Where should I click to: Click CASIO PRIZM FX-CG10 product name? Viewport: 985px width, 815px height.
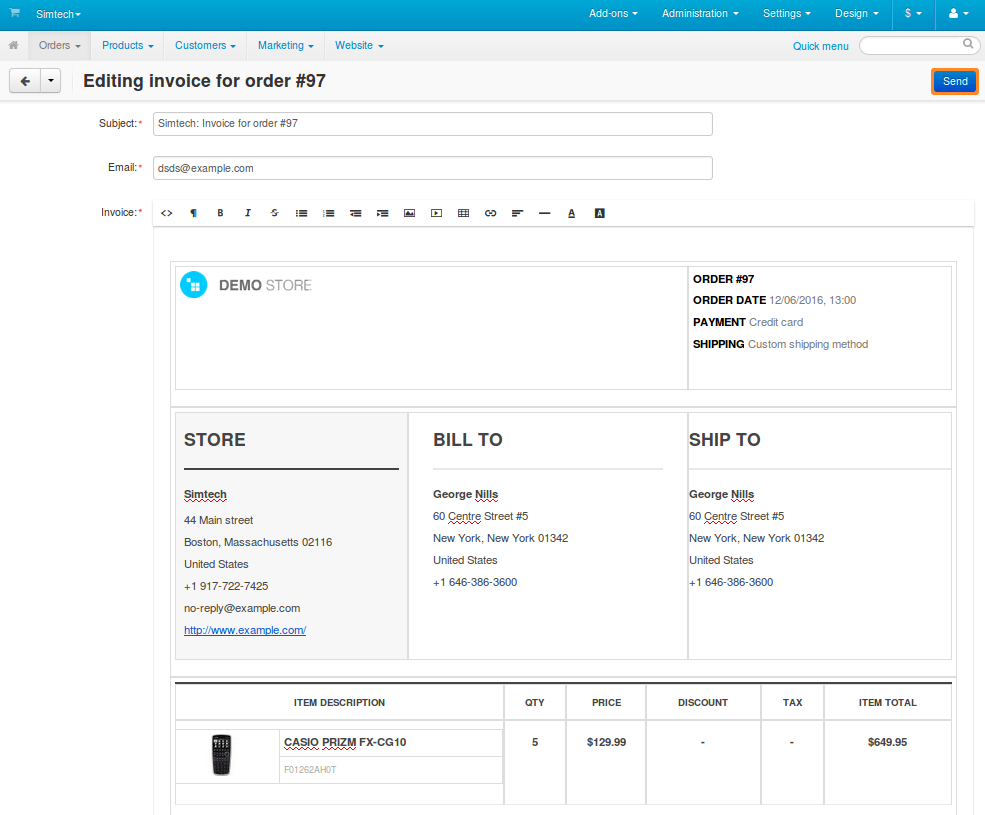click(x=345, y=742)
